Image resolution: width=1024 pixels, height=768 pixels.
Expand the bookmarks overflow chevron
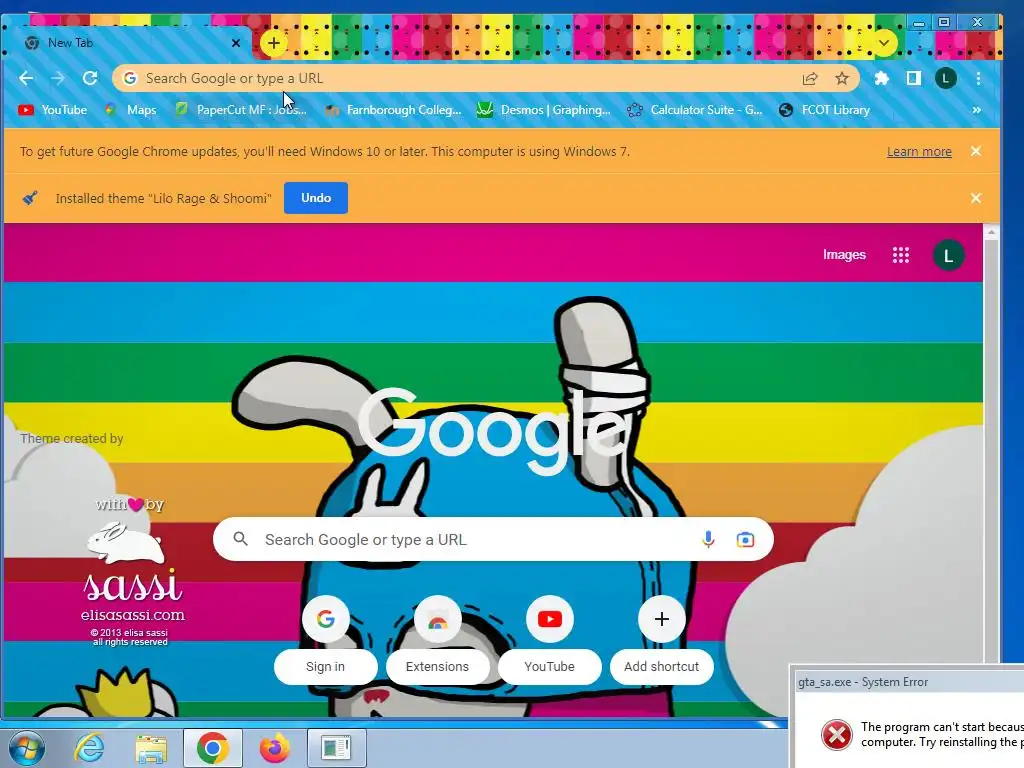pos(976,110)
